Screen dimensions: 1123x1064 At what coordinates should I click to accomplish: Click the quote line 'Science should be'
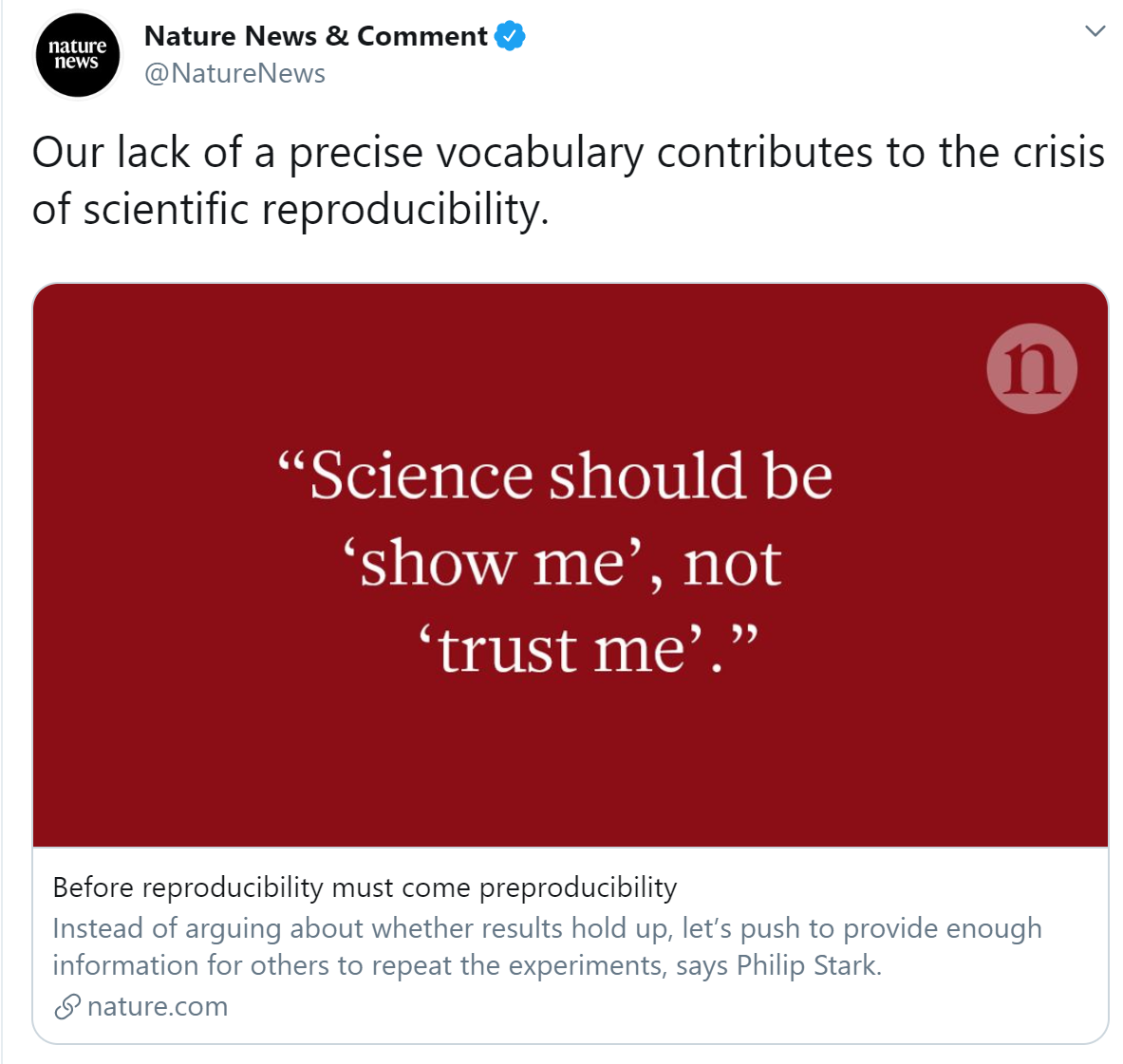tap(555, 476)
